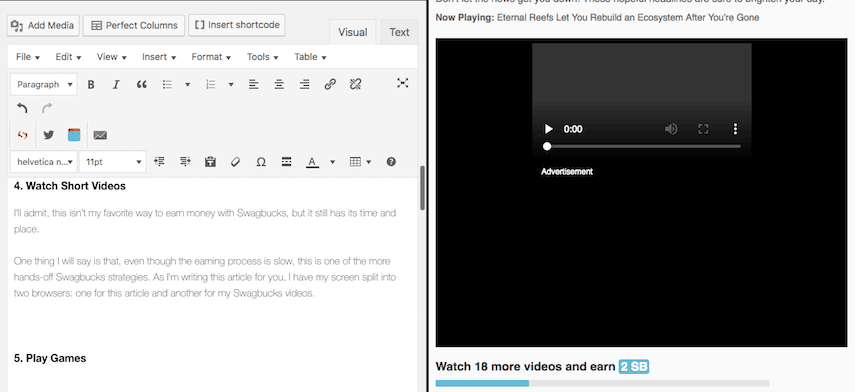
Task: Open the File menu
Action: point(28,57)
